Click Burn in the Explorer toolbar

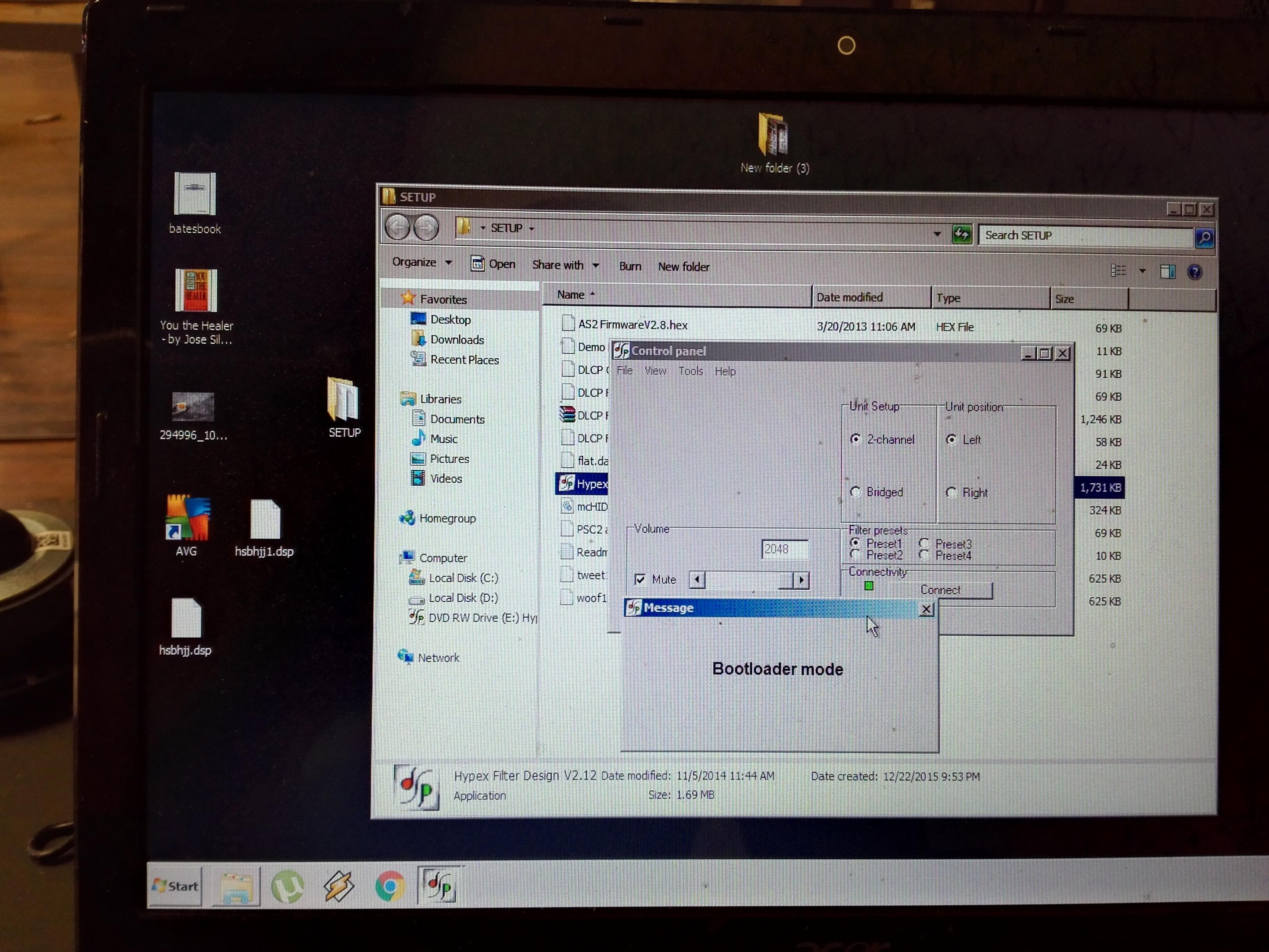point(630,266)
